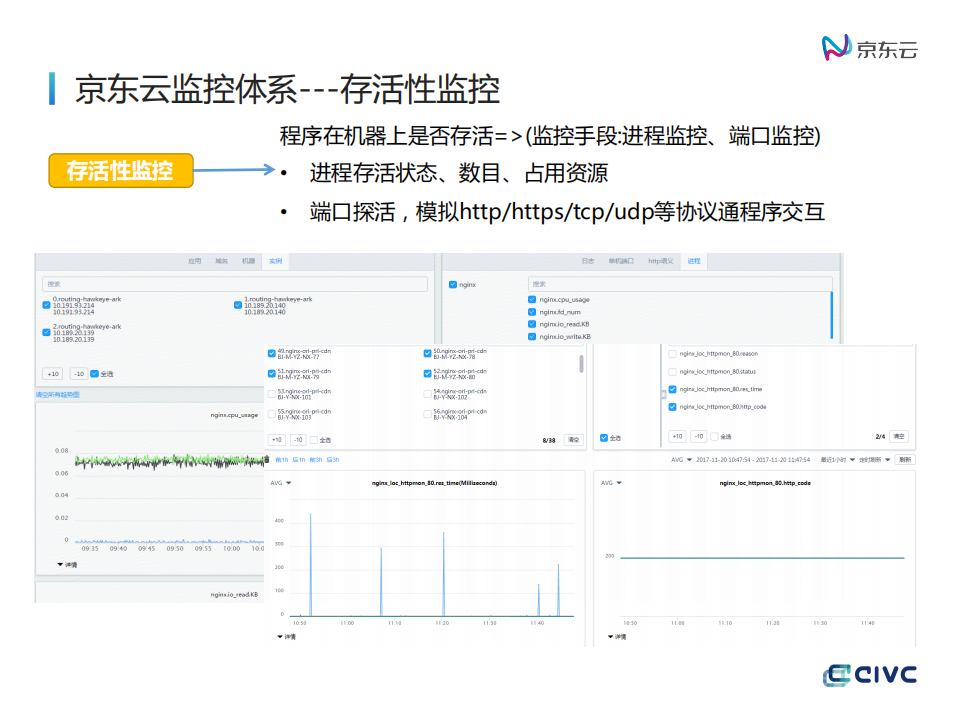Viewport: 959px width, 719px height.
Task: Check host 53.nginx-ori-pri-cdn BJ-Y-NX-101
Action: [x=271, y=393]
